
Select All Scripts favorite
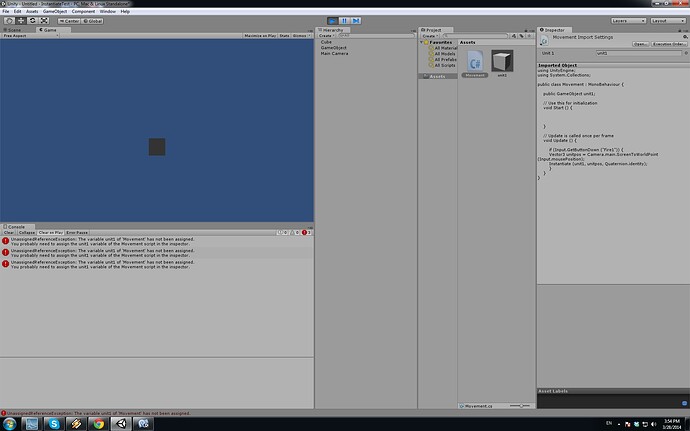tap(442, 65)
